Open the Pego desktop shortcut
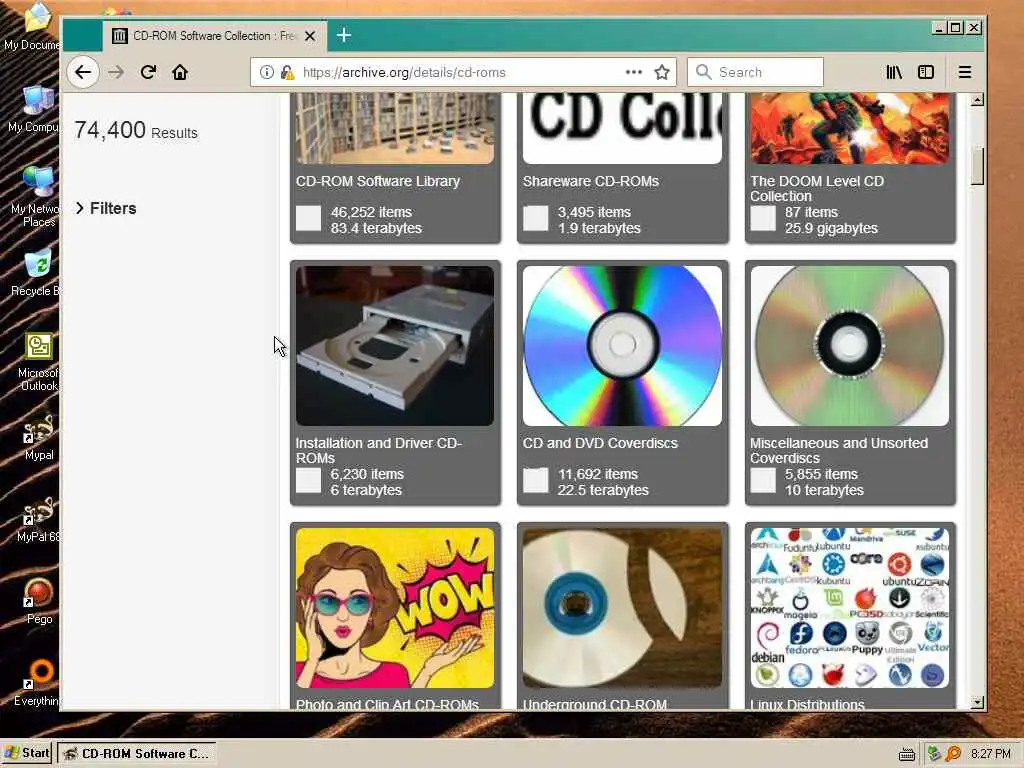 (x=39, y=602)
